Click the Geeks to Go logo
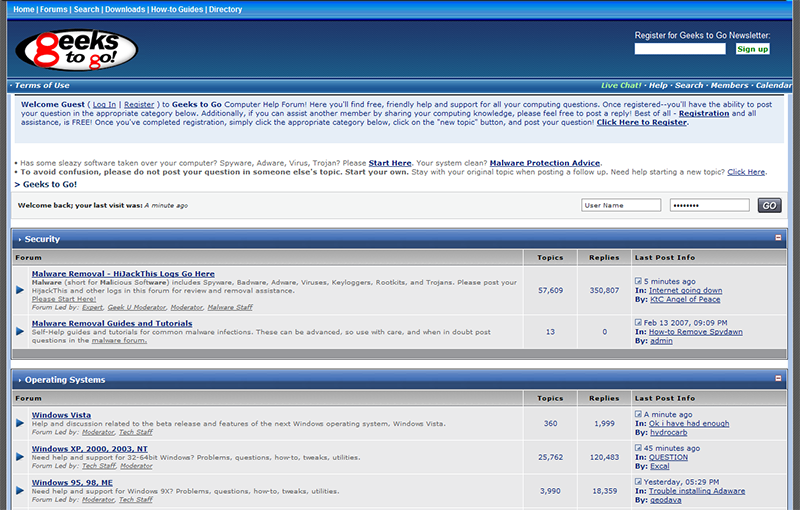Image resolution: width=800 pixels, height=510 pixels. coord(77,50)
